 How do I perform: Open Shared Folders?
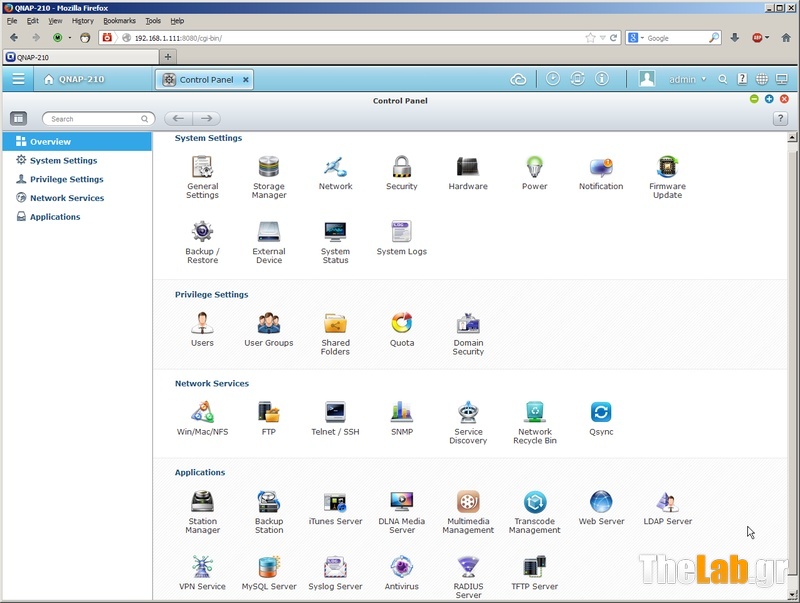(335, 333)
